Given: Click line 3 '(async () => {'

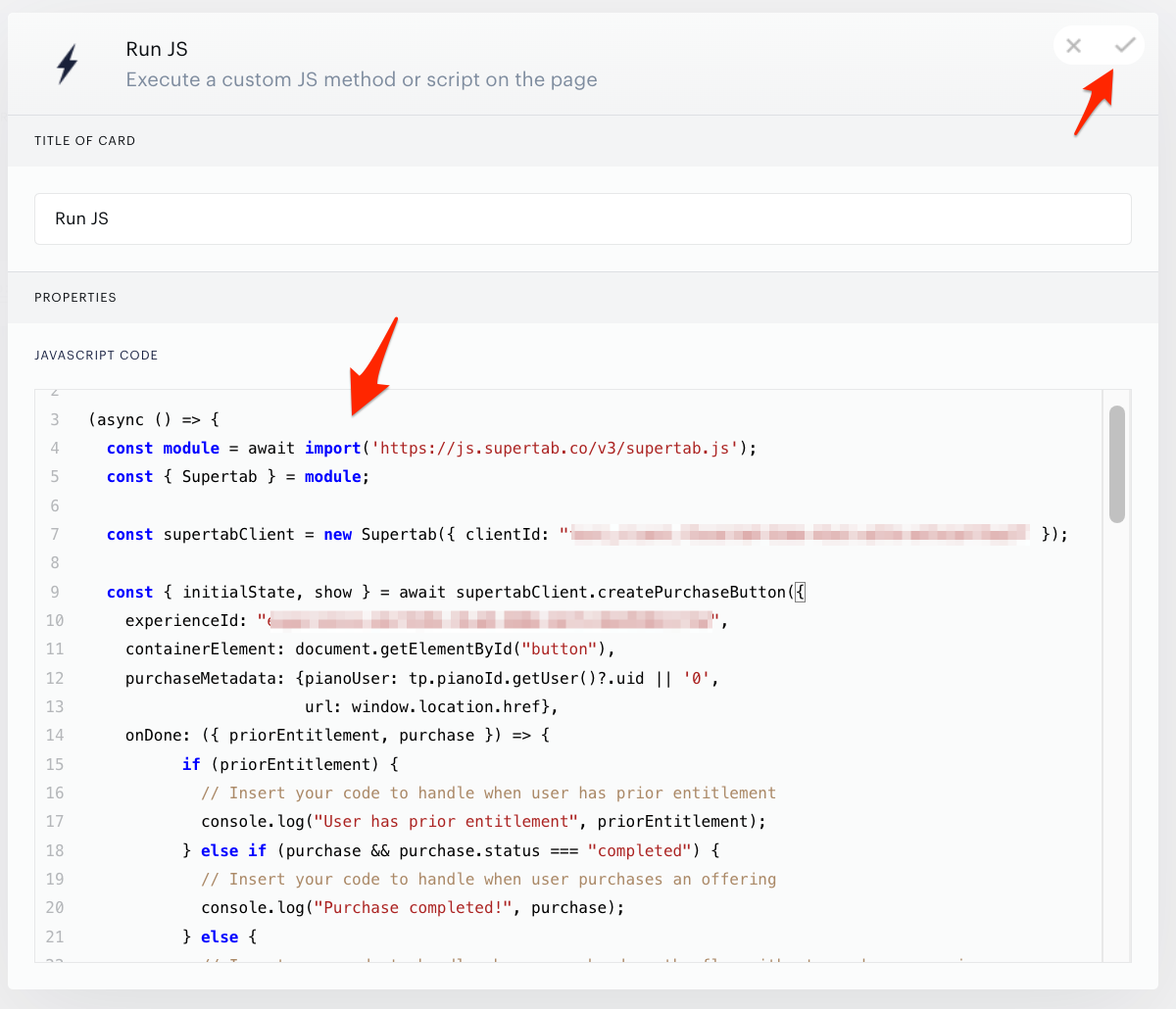Looking at the screenshot, I should coord(154,419).
